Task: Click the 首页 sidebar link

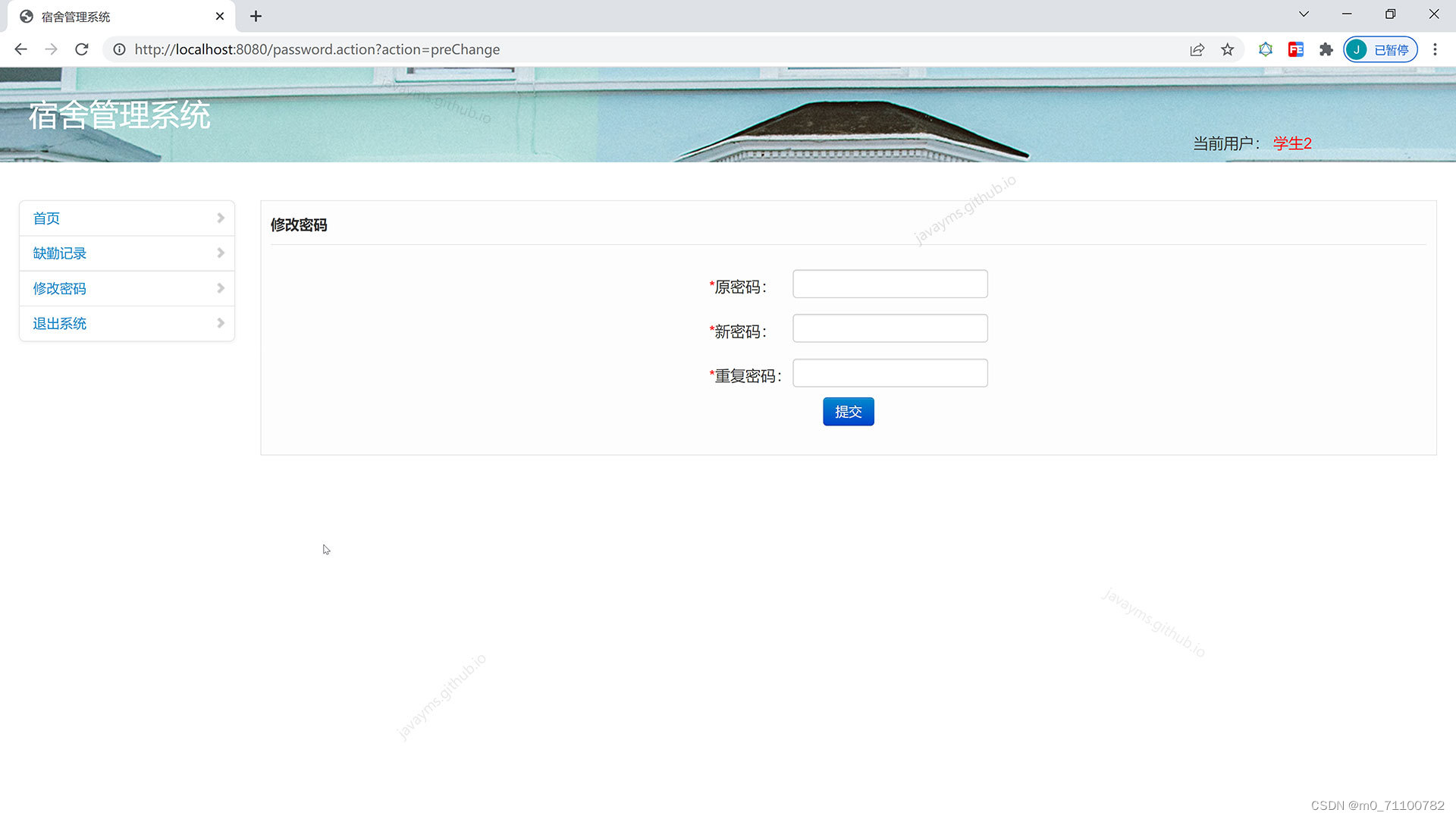Action: [46, 218]
